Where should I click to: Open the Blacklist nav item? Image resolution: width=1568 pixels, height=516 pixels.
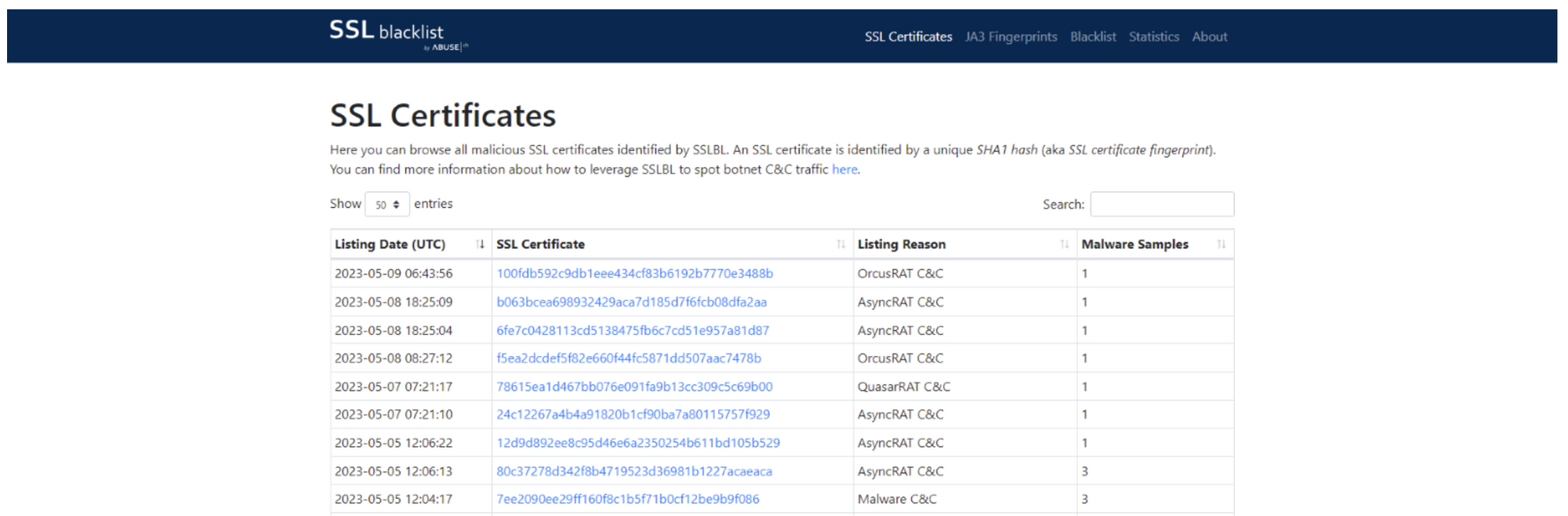pos(1093,37)
